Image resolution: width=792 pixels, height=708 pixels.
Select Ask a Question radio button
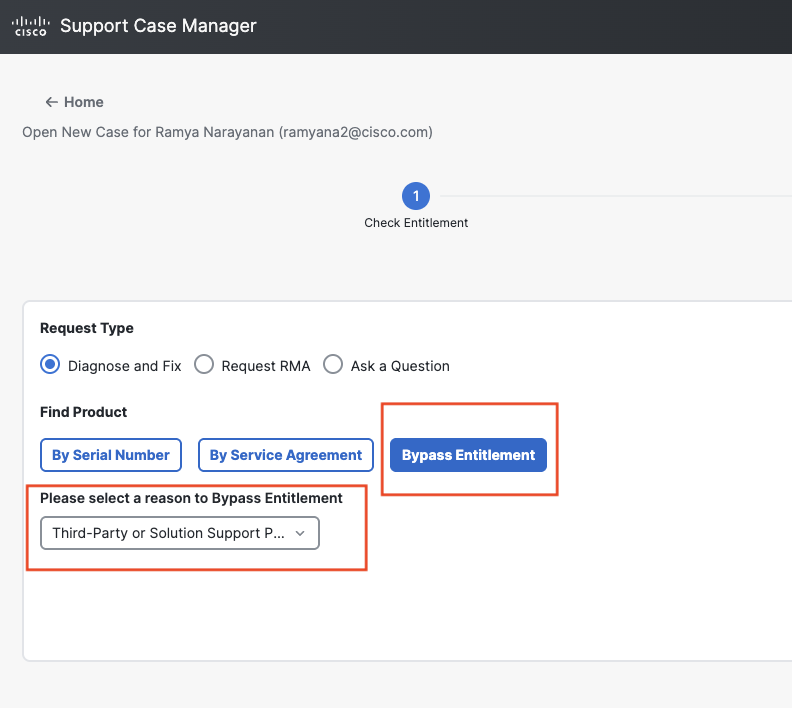click(x=333, y=364)
